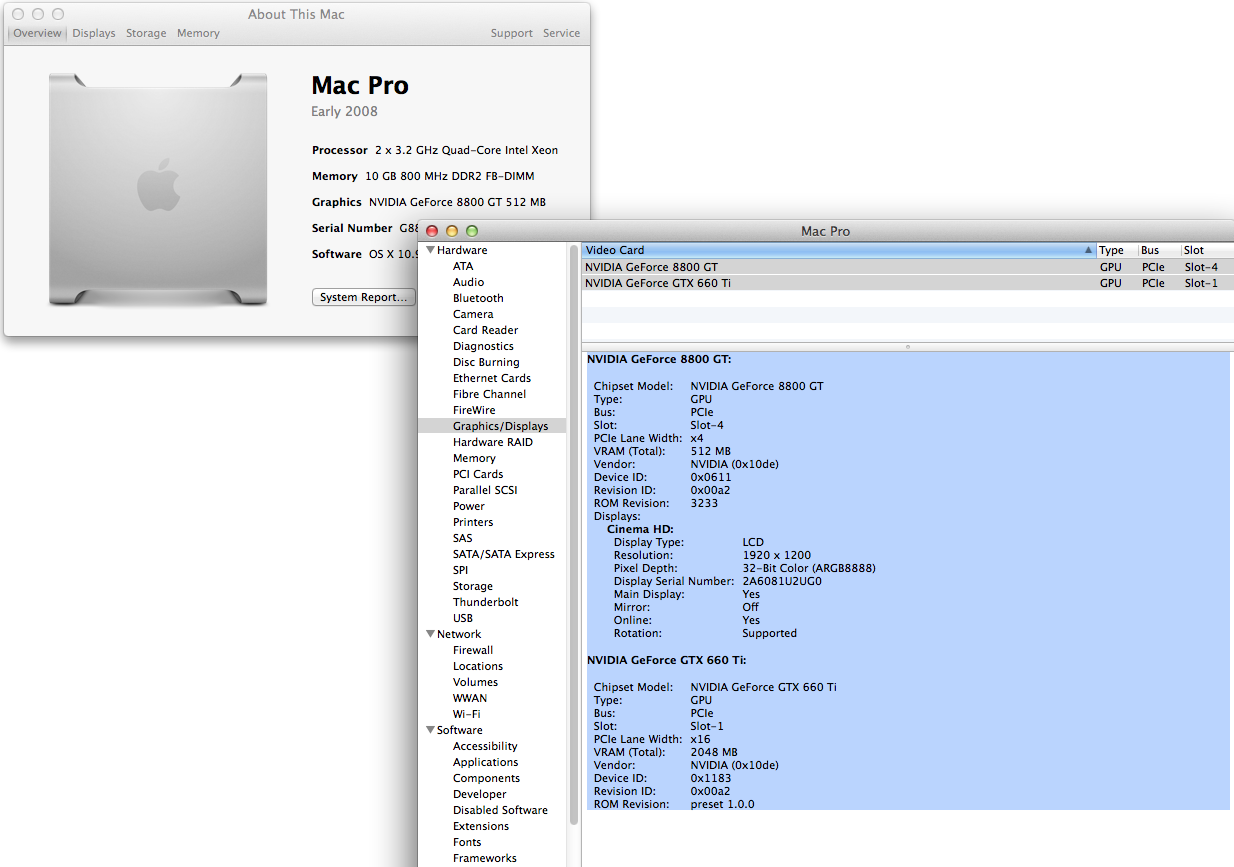
Task: Select Storage in the System Report sidebar
Action: click(472, 586)
